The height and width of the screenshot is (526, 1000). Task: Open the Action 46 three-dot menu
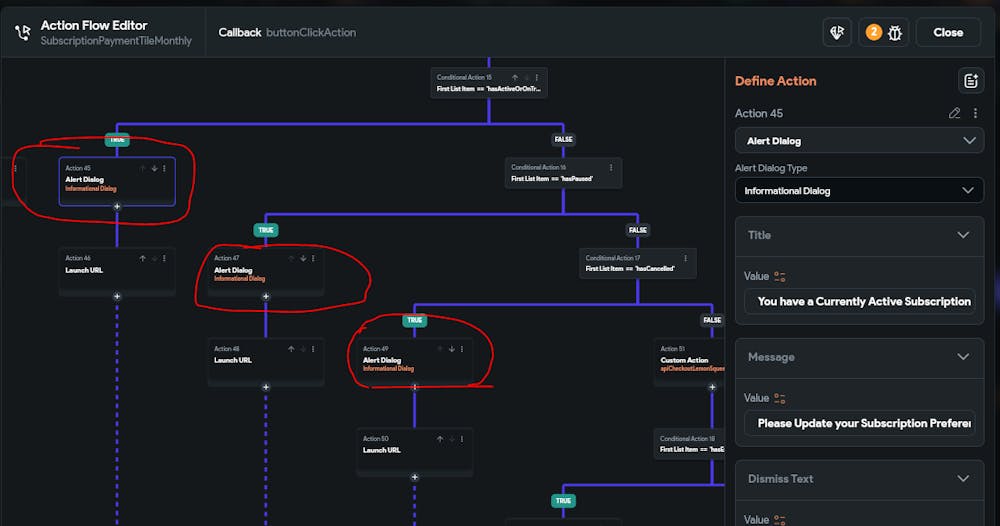click(164, 258)
